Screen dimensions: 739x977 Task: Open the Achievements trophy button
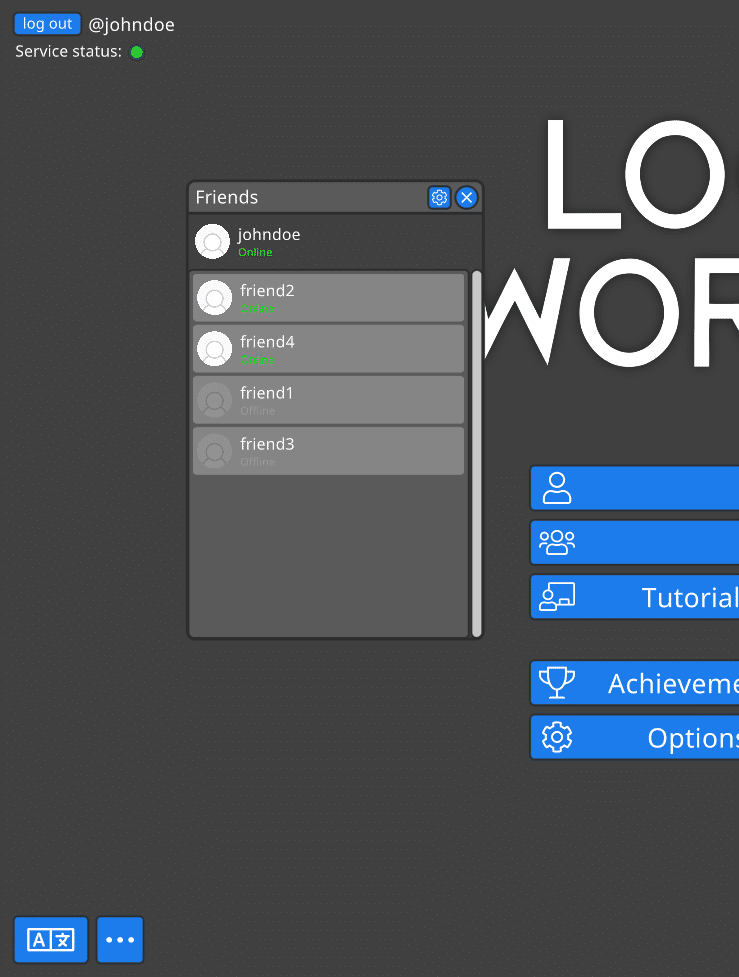tap(634, 683)
